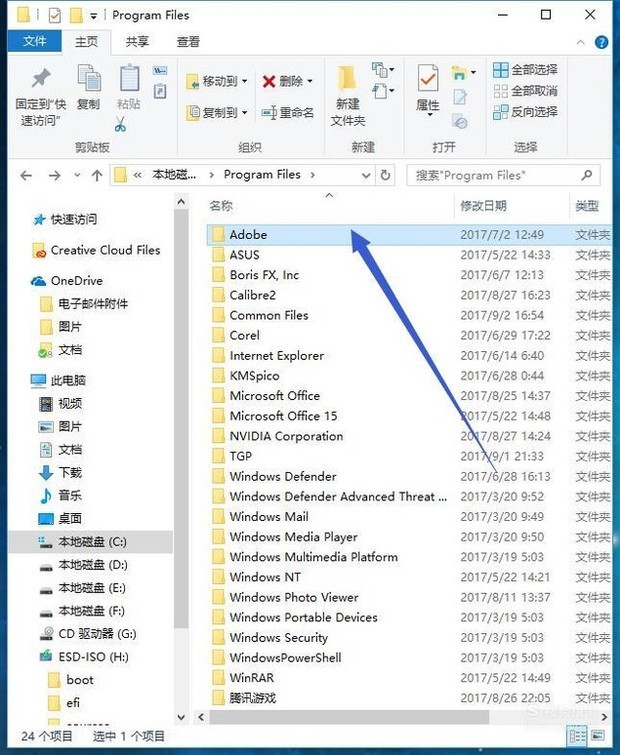Image resolution: width=620 pixels, height=755 pixels.
Task: Click 本地磁... in address breadcrumb
Action: click(x=174, y=175)
